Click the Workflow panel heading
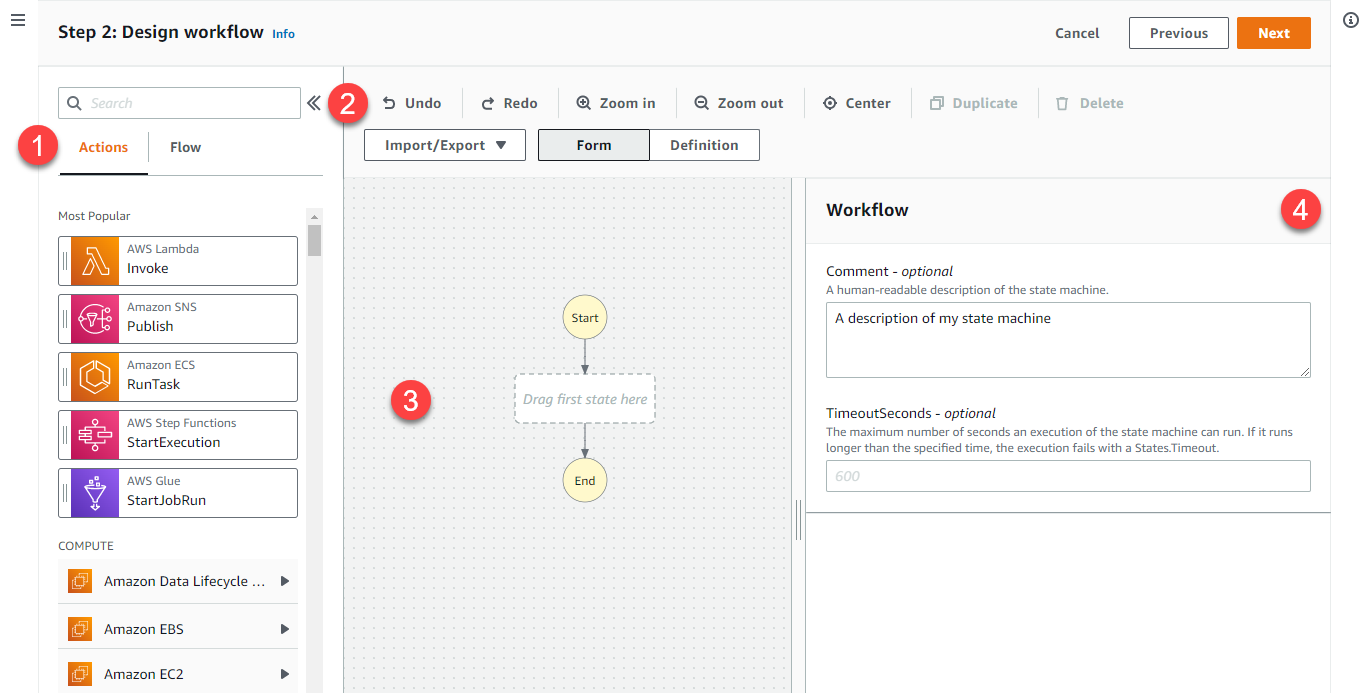Screen dimensions: 1367x693 [867, 210]
